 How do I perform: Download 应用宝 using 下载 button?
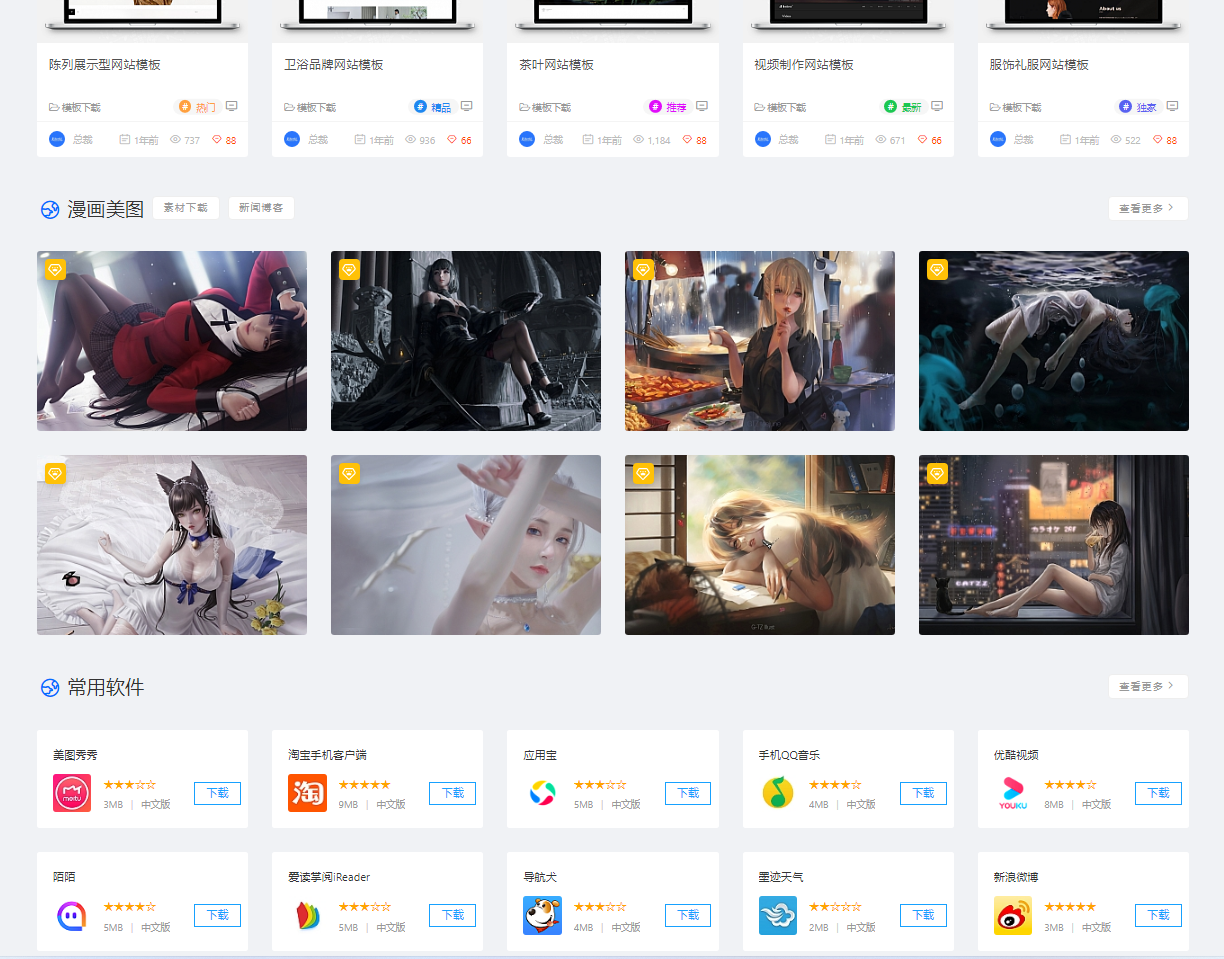(x=688, y=793)
